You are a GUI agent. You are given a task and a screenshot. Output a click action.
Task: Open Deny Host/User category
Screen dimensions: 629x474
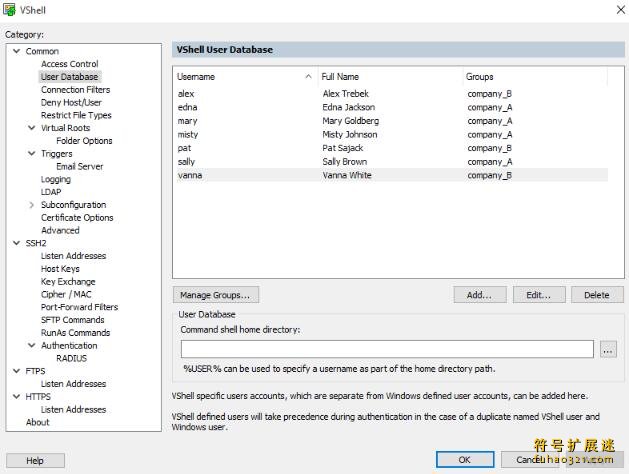click(71, 102)
